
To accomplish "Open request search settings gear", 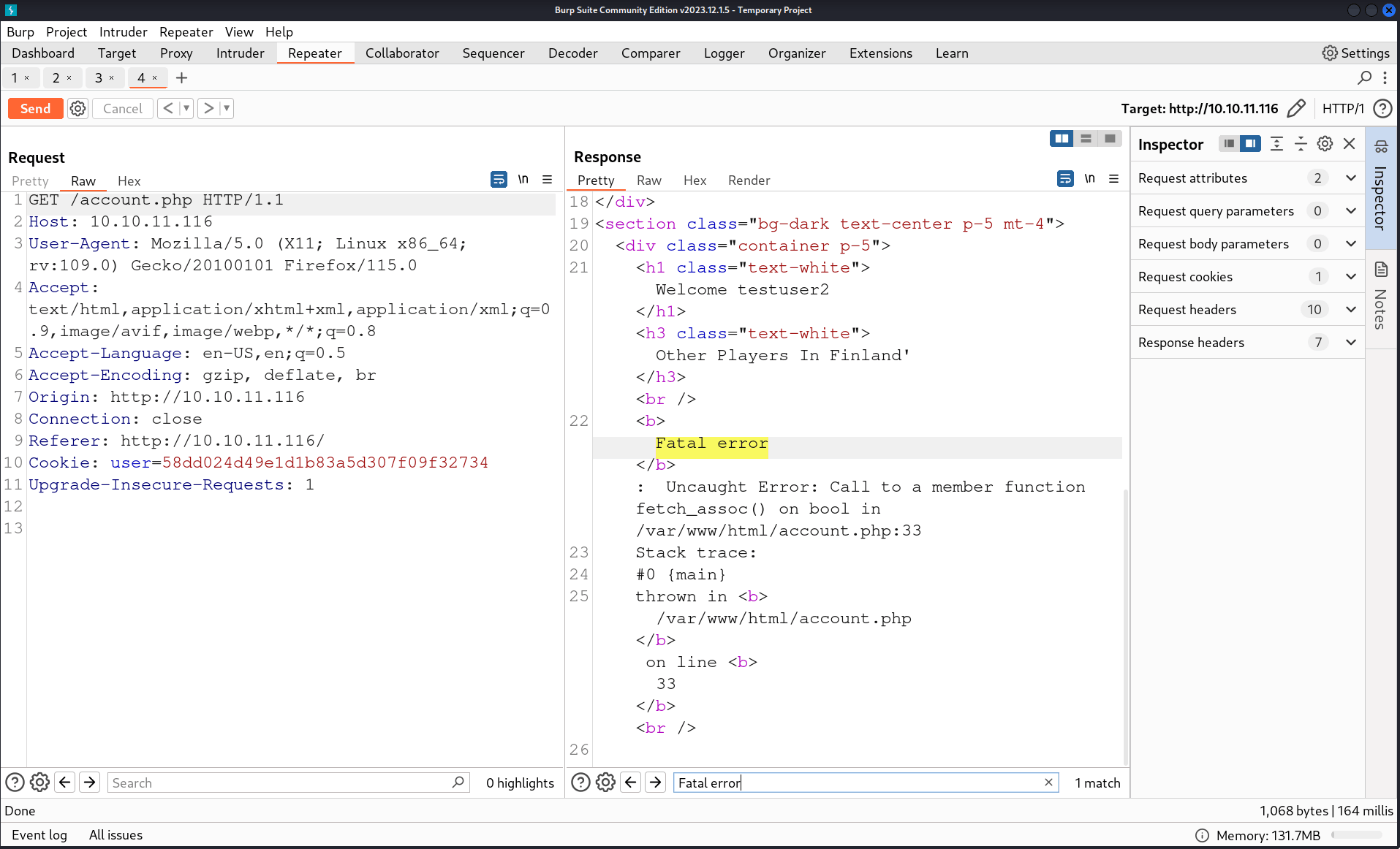I will click(x=40, y=783).
